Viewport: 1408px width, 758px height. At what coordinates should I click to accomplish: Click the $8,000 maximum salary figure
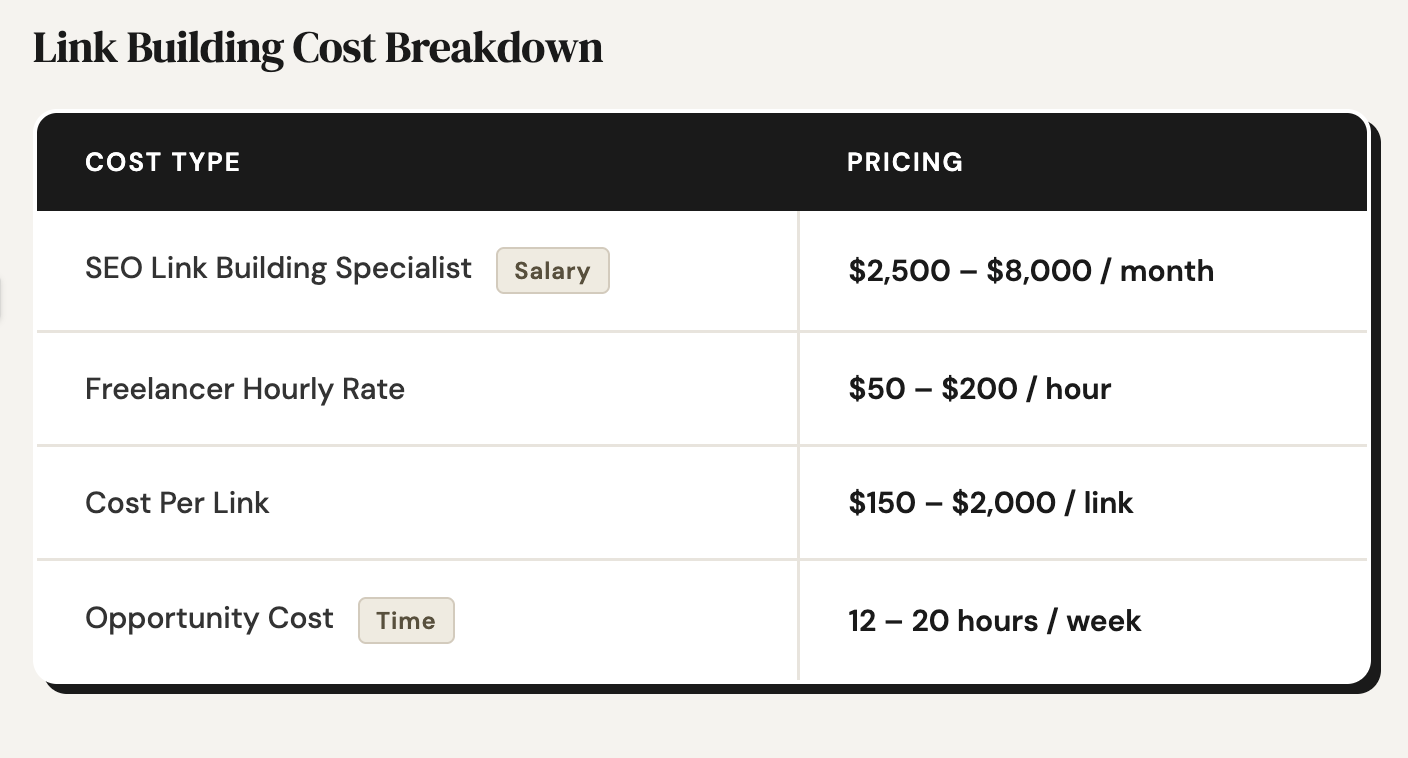click(x=1038, y=271)
